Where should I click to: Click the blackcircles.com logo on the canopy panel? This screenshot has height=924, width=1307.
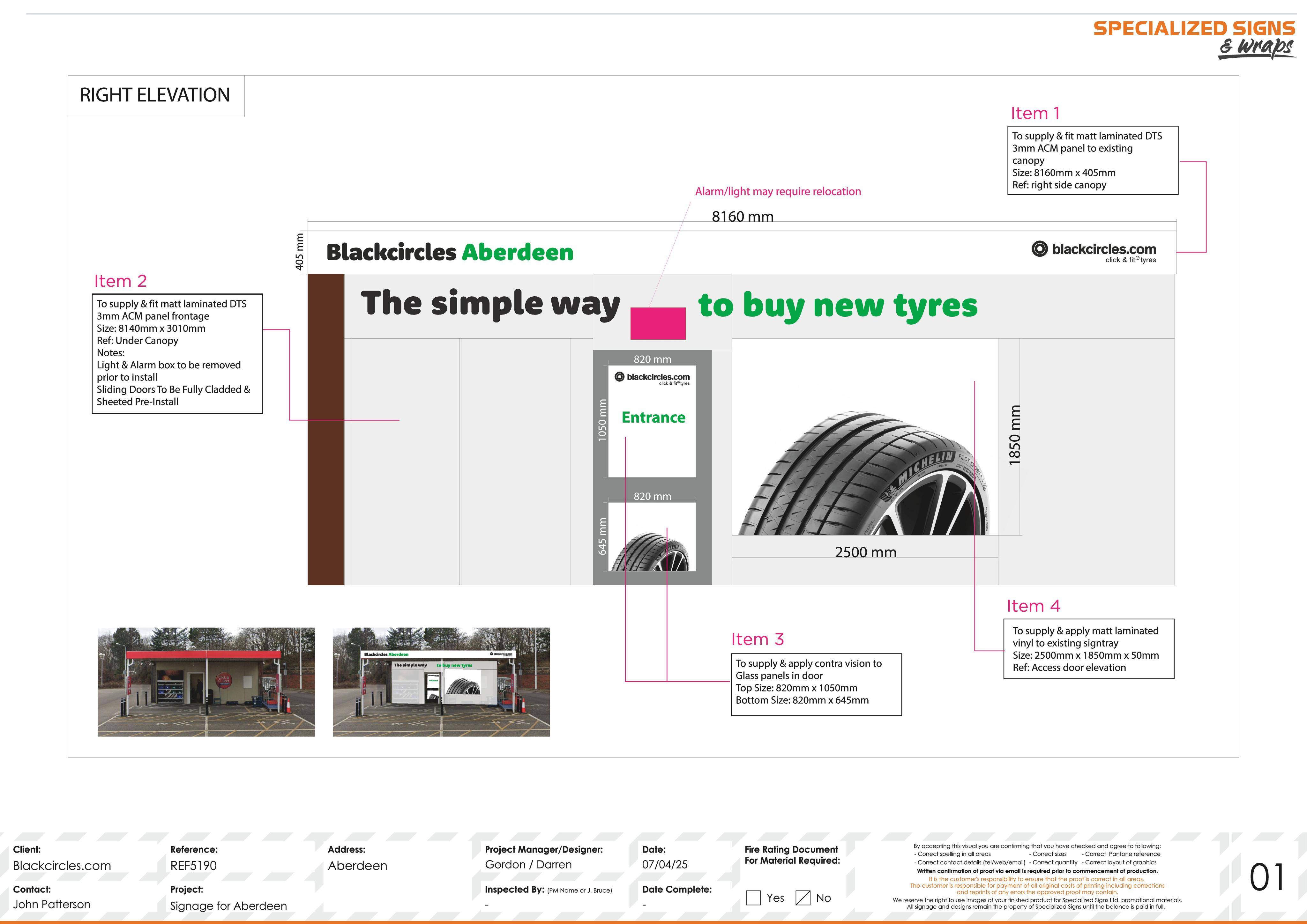(x=1094, y=252)
